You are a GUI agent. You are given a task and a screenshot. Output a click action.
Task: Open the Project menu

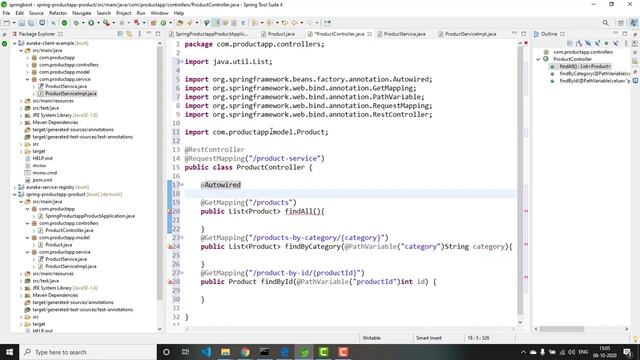tap(124, 13)
